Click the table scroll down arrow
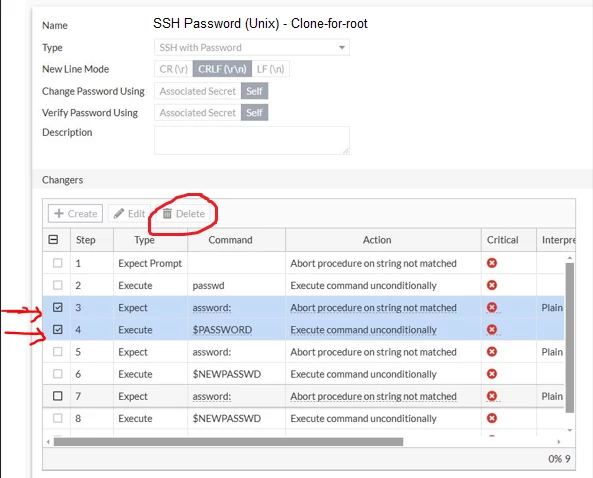 click(570, 430)
